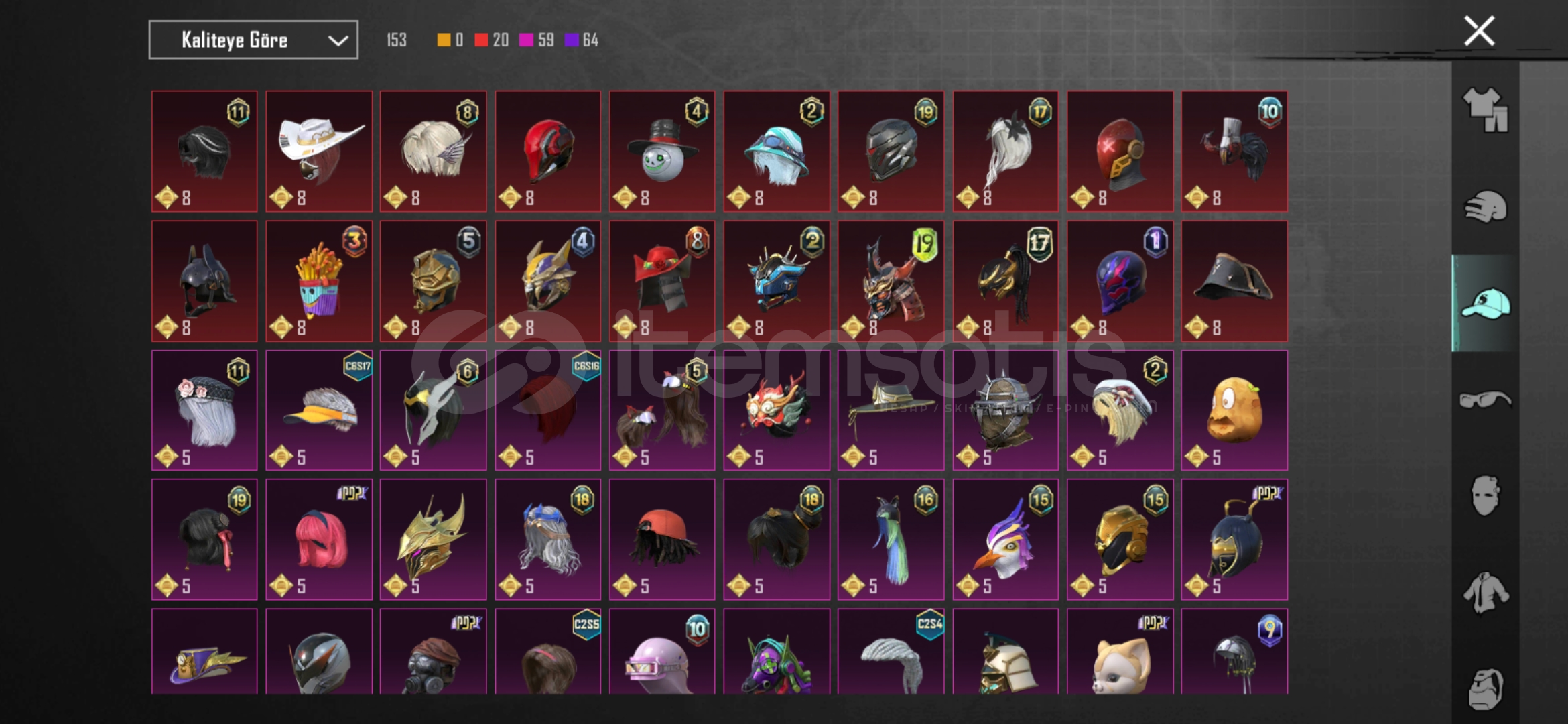1568x724 pixels.
Task: Select the pink quality count 59
Action: (546, 40)
